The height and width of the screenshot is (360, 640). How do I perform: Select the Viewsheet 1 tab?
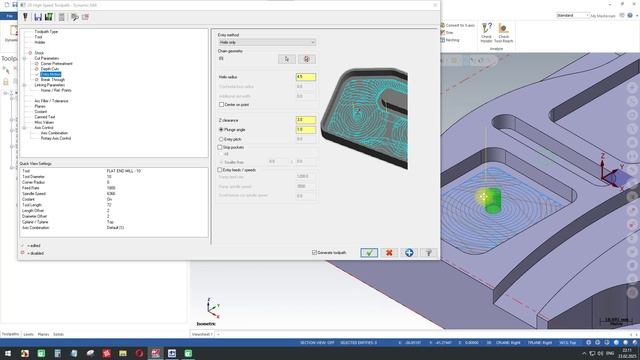(x=202, y=334)
